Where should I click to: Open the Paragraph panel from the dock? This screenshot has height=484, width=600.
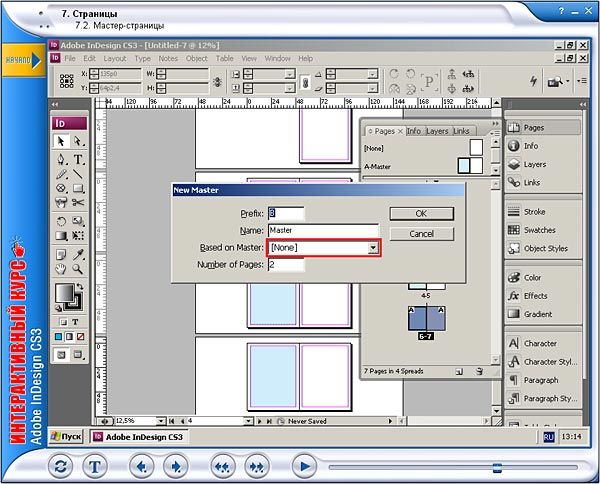[543, 380]
